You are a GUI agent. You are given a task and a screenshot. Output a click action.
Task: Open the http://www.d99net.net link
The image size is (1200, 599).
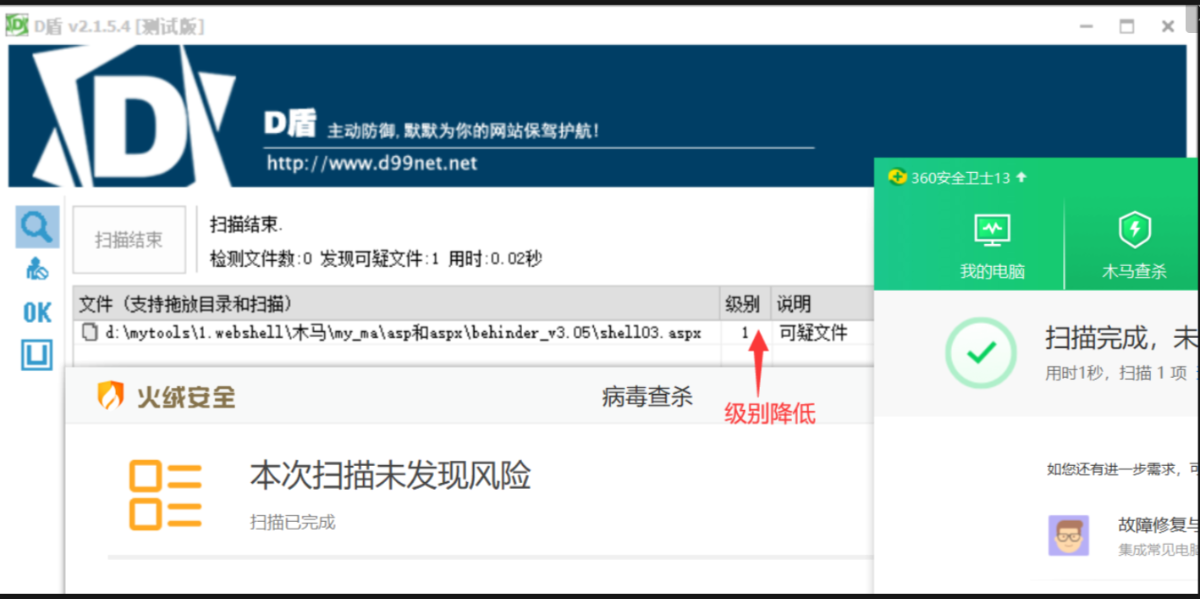[x=371, y=163]
